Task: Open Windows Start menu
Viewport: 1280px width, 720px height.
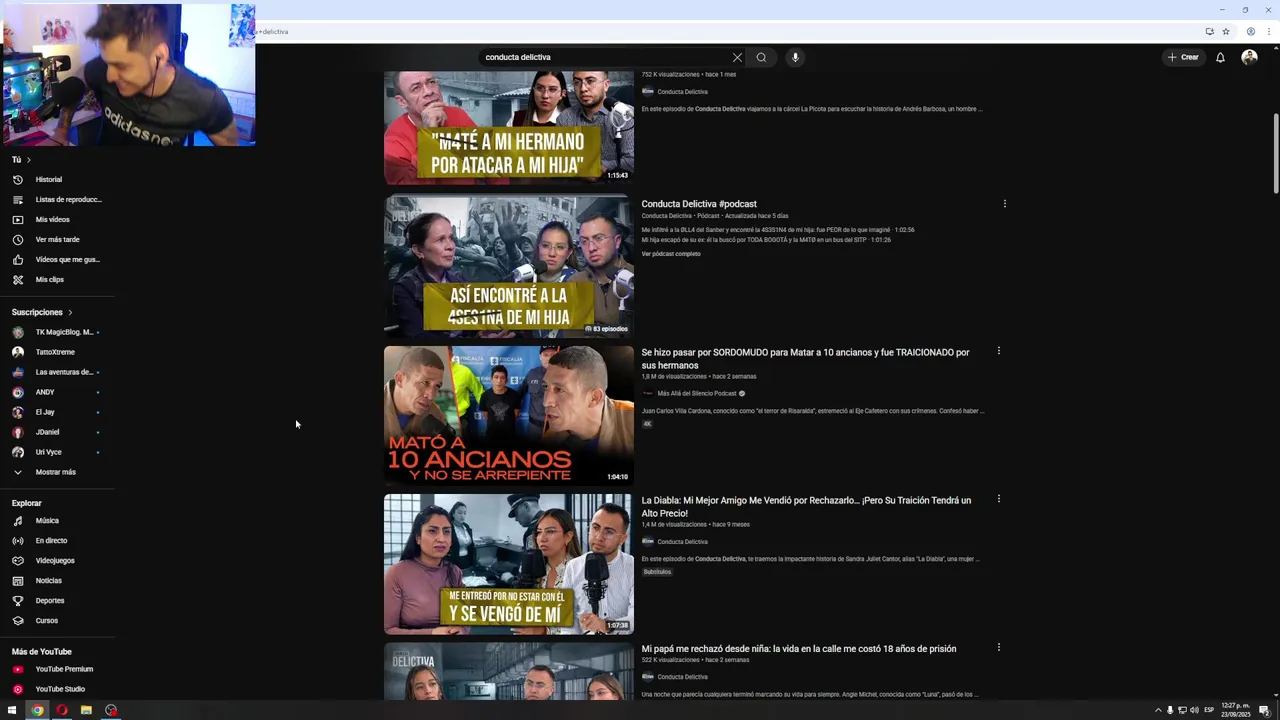Action: (12, 710)
